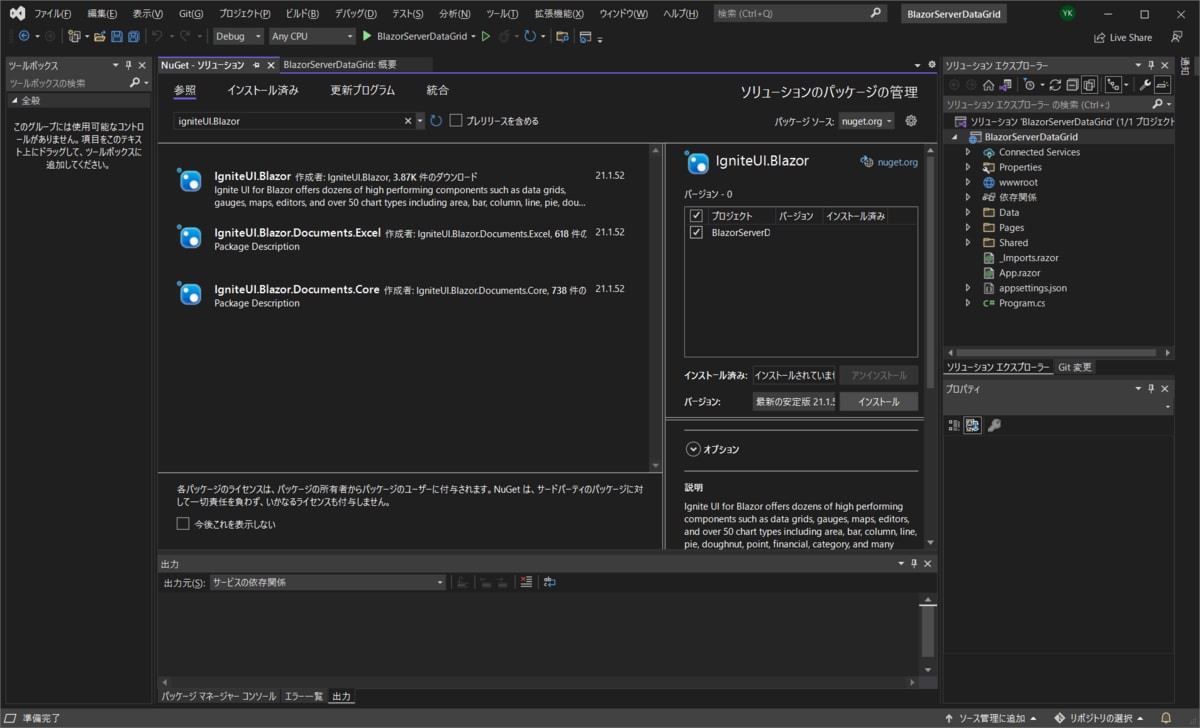This screenshot has width=1200, height=728.
Task: Click the インストール button
Action: tap(878, 401)
